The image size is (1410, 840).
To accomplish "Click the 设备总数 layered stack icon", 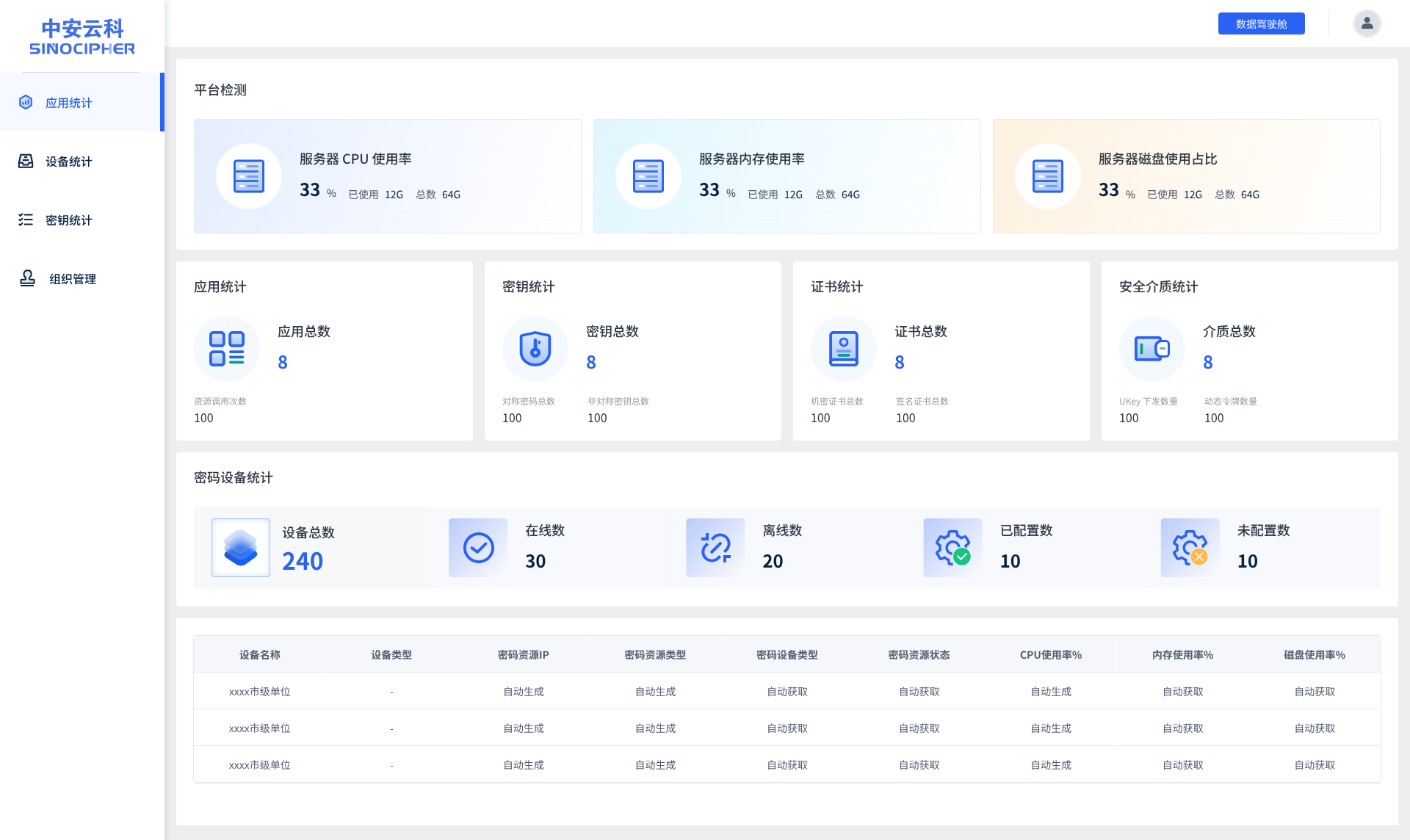I will click(241, 548).
